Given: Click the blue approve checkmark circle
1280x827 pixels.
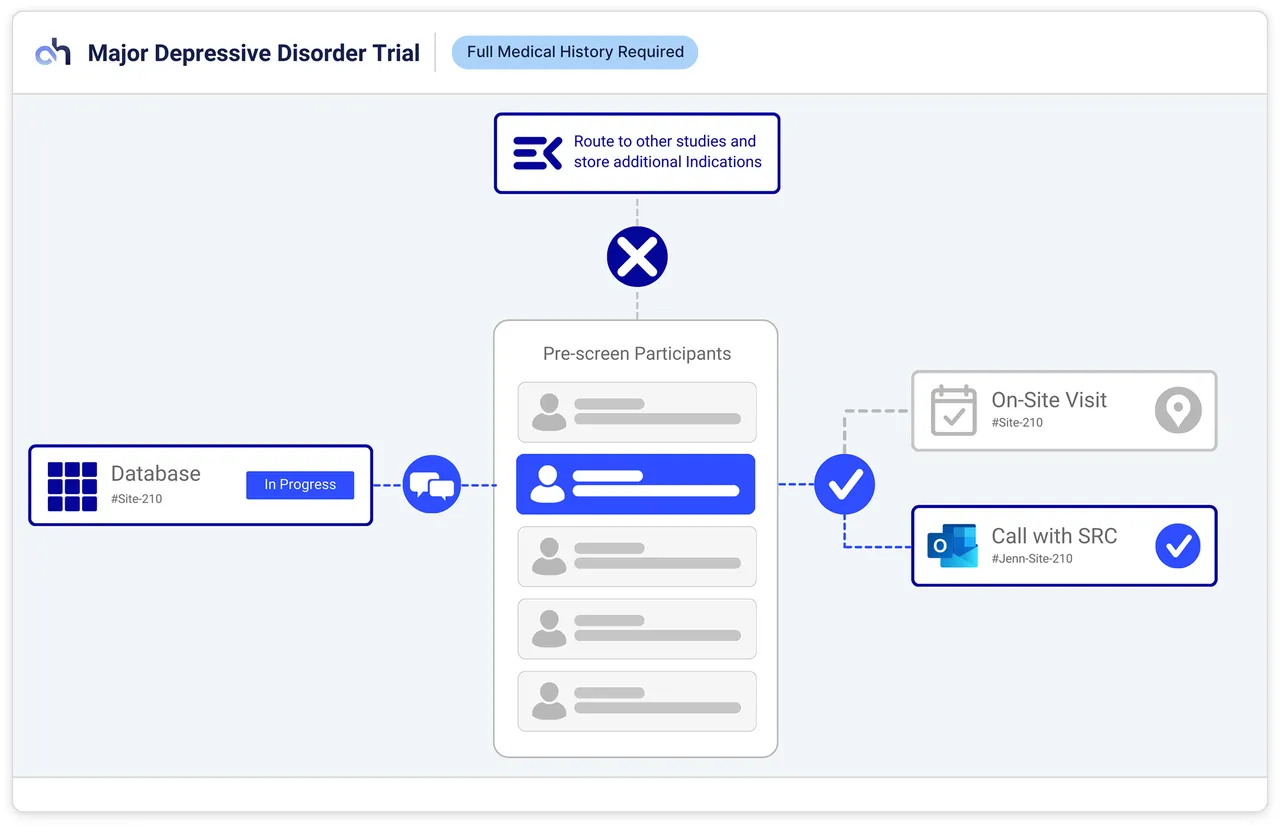Looking at the screenshot, I should click(x=845, y=485).
